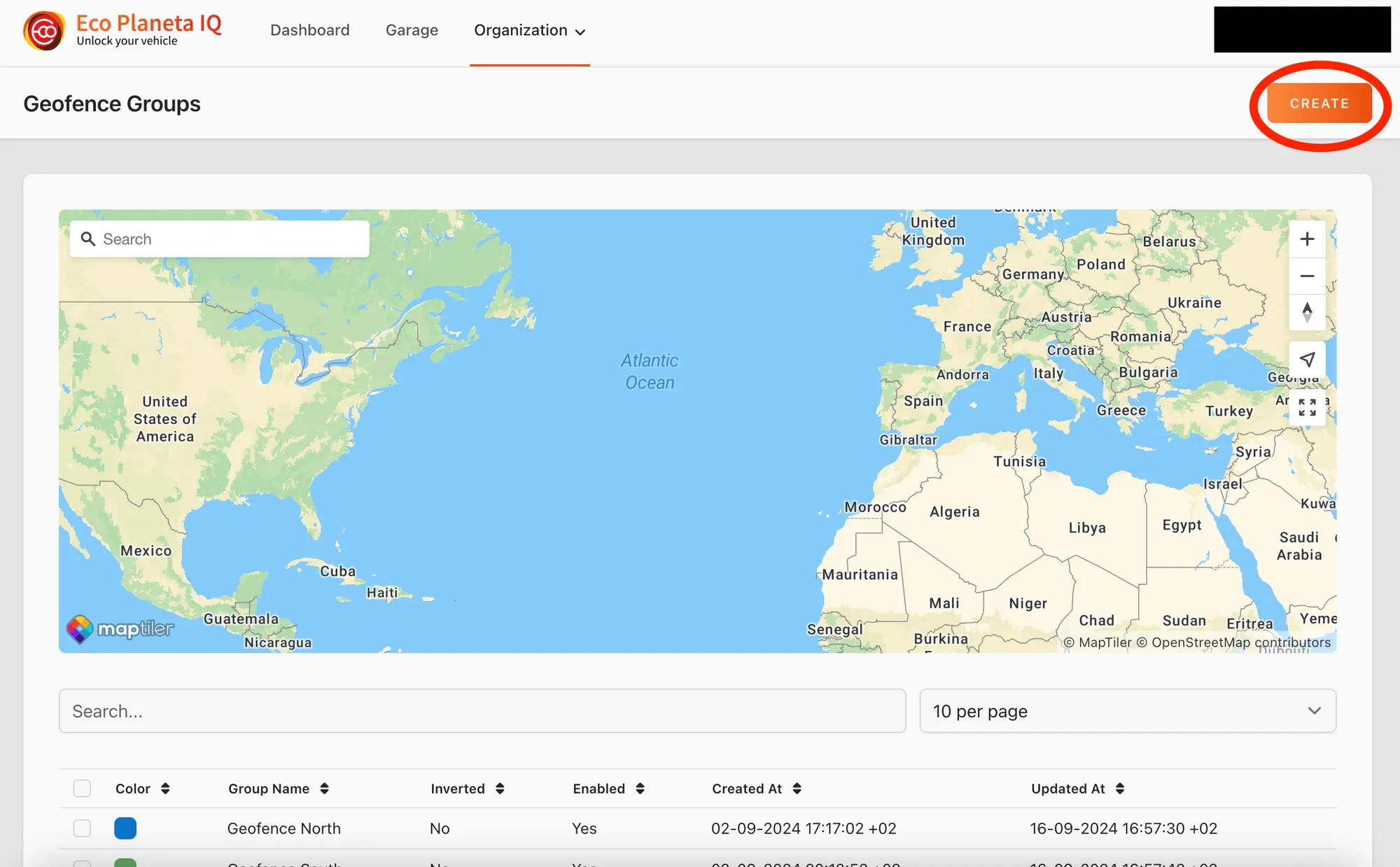Locate me using geolocation arrow icon
The height and width of the screenshot is (867, 1400).
click(1307, 360)
